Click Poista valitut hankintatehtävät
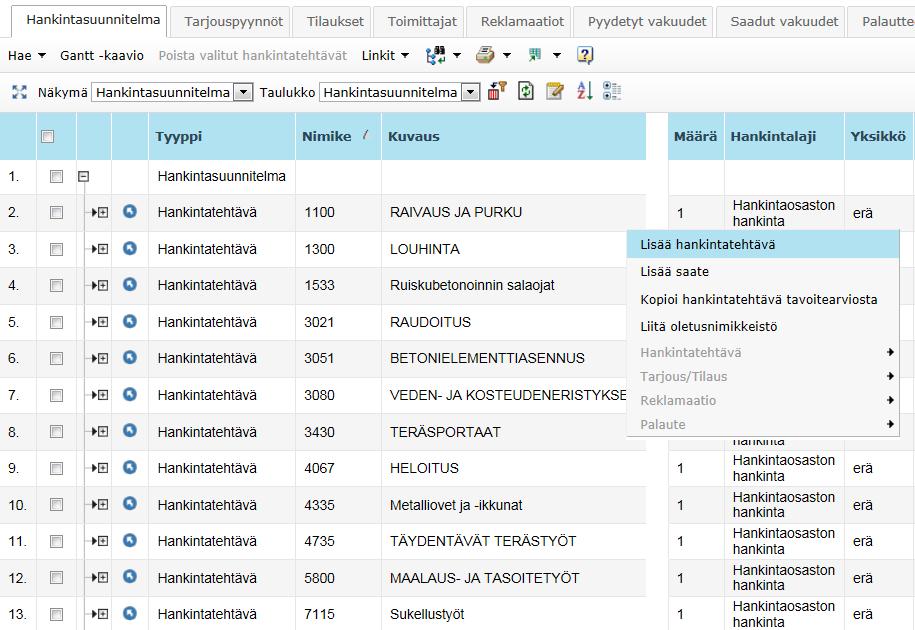The image size is (915, 630). (253, 55)
